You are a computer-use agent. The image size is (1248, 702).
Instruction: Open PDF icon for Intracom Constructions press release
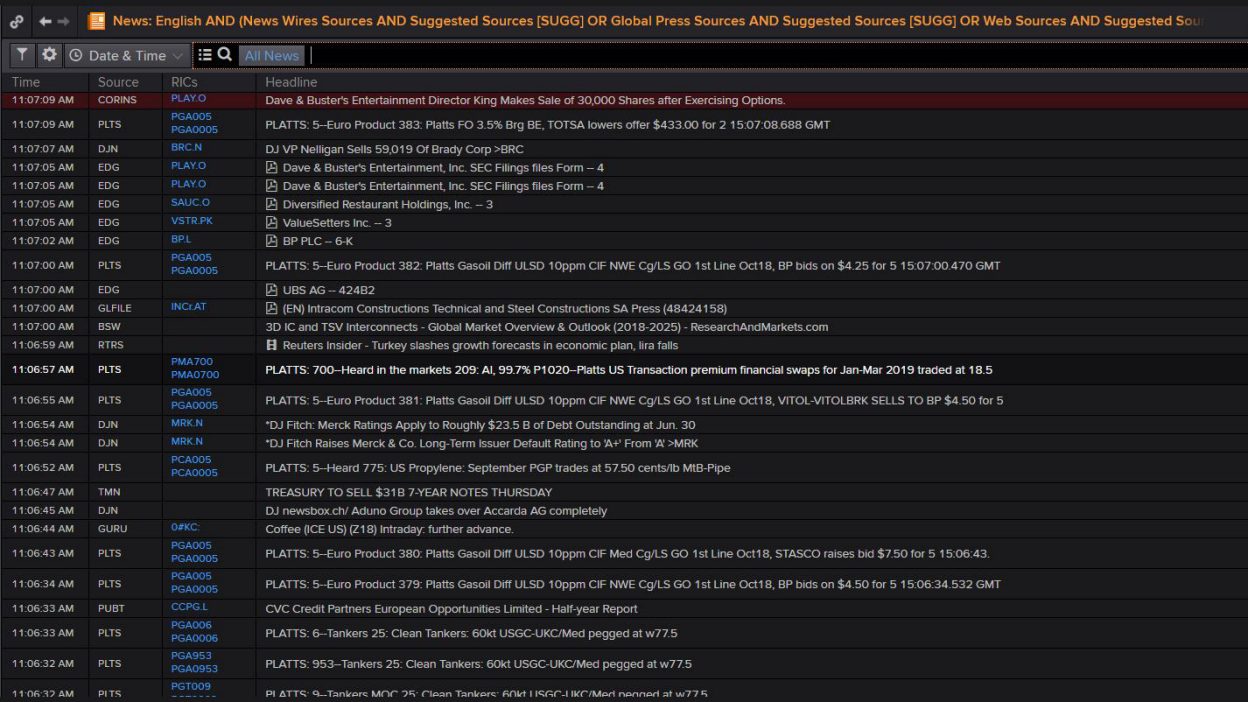click(271, 308)
